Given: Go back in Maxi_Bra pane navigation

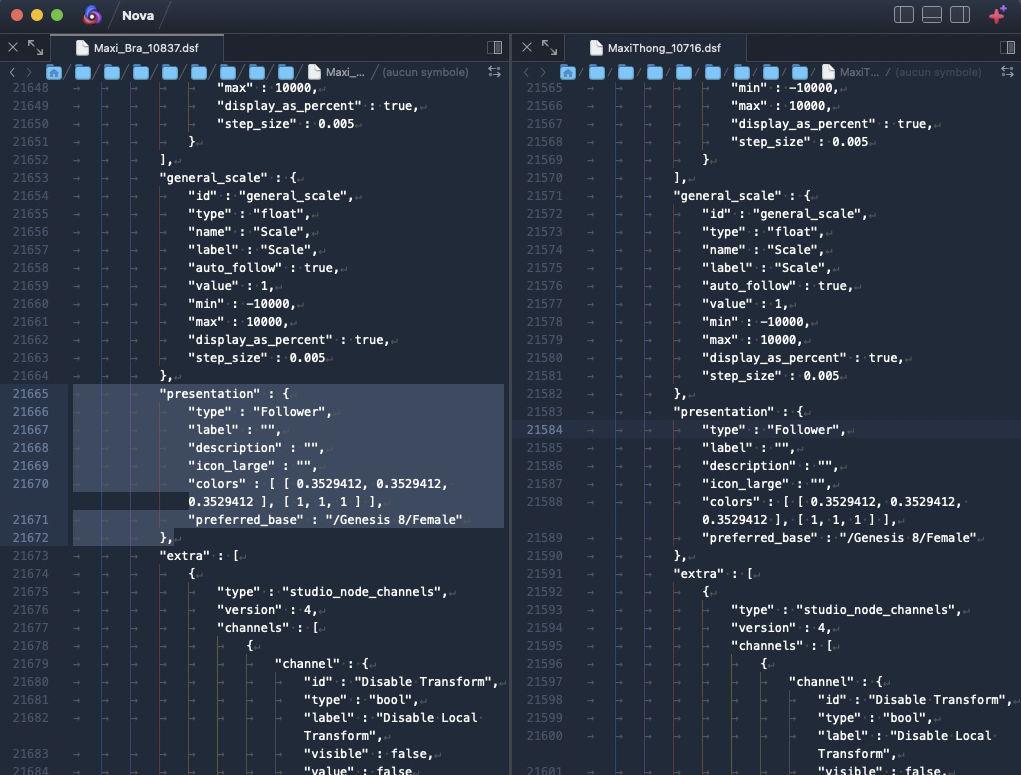Looking at the screenshot, I should tap(12, 72).
